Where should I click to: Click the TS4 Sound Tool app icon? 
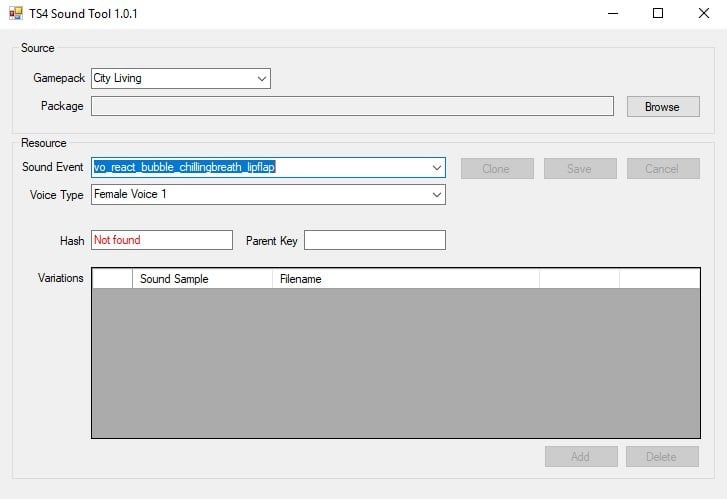[15, 13]
